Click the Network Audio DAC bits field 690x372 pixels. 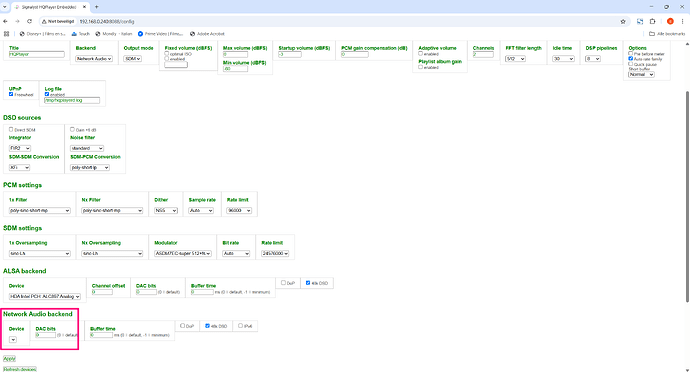[x=46, y=335]
